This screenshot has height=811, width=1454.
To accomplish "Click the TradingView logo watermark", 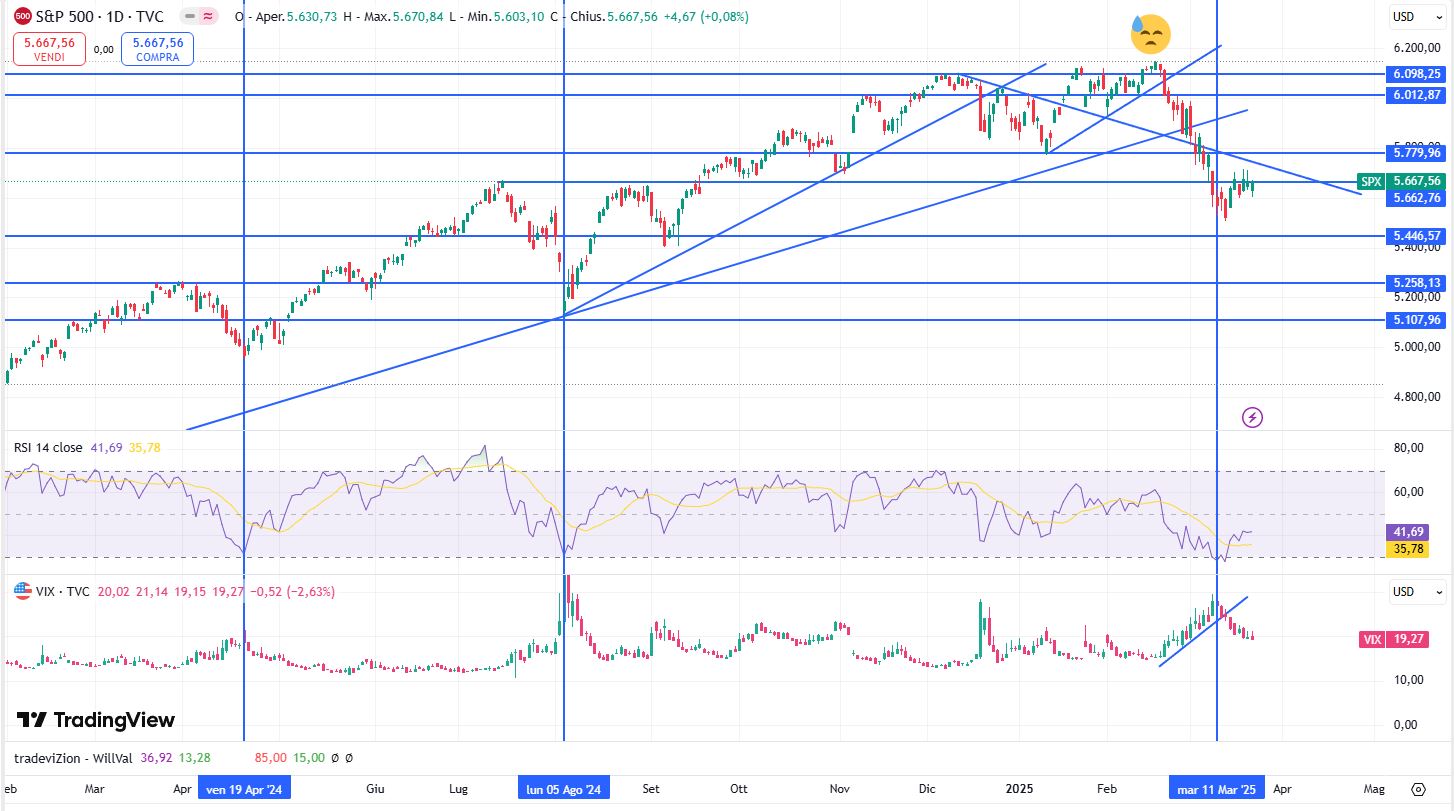I will point(96,720).
